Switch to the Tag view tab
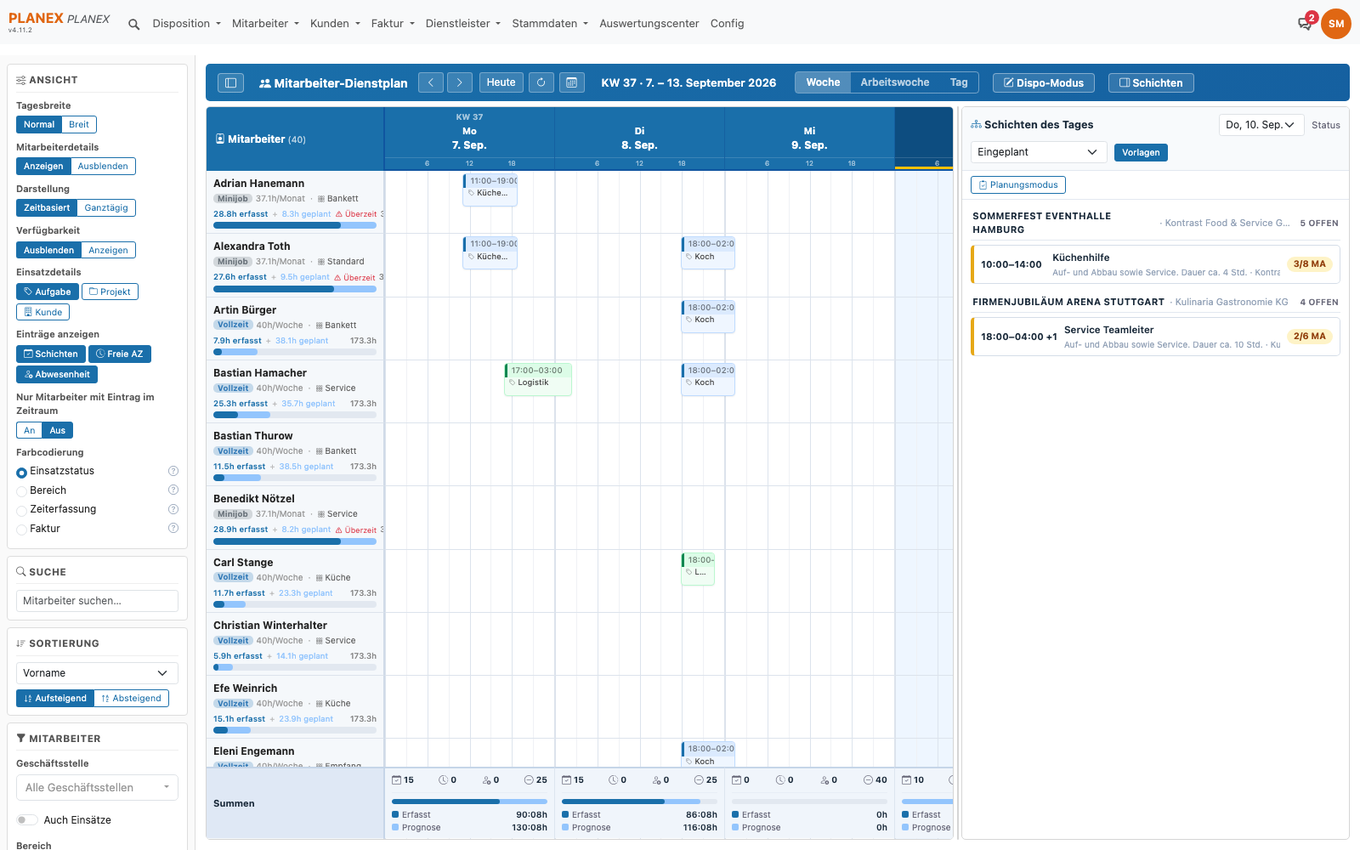Screen dimensions: 1360x850 tap(959, 83)
